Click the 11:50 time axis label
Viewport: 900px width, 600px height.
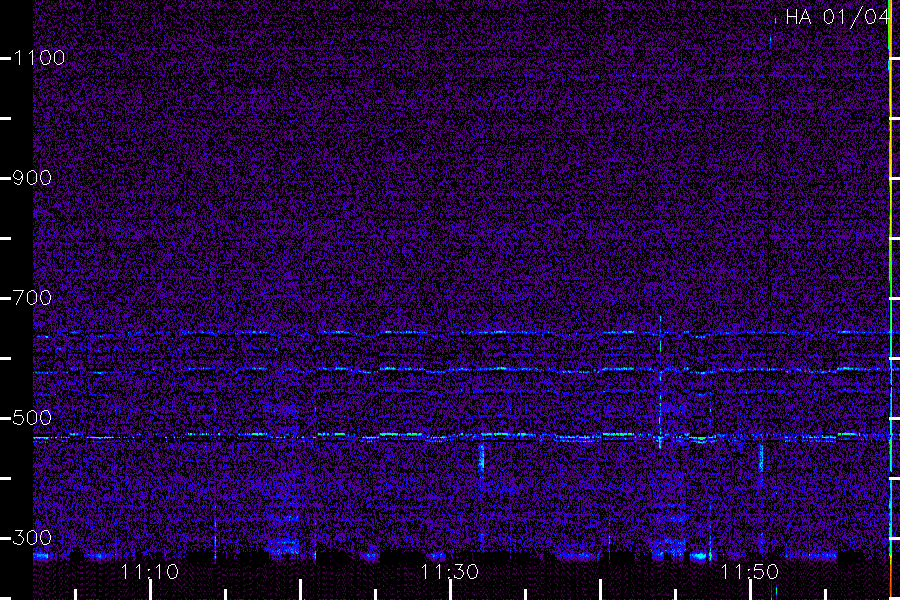(749, 572)
